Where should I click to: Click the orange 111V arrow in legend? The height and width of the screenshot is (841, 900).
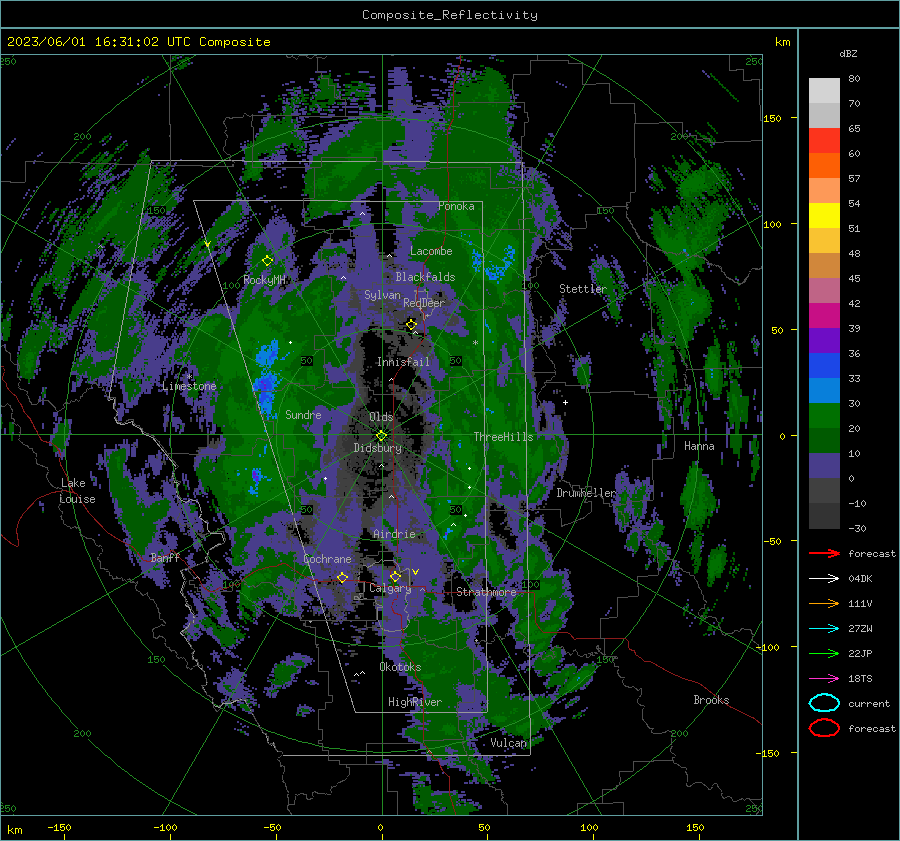click(x=824, y=603)
